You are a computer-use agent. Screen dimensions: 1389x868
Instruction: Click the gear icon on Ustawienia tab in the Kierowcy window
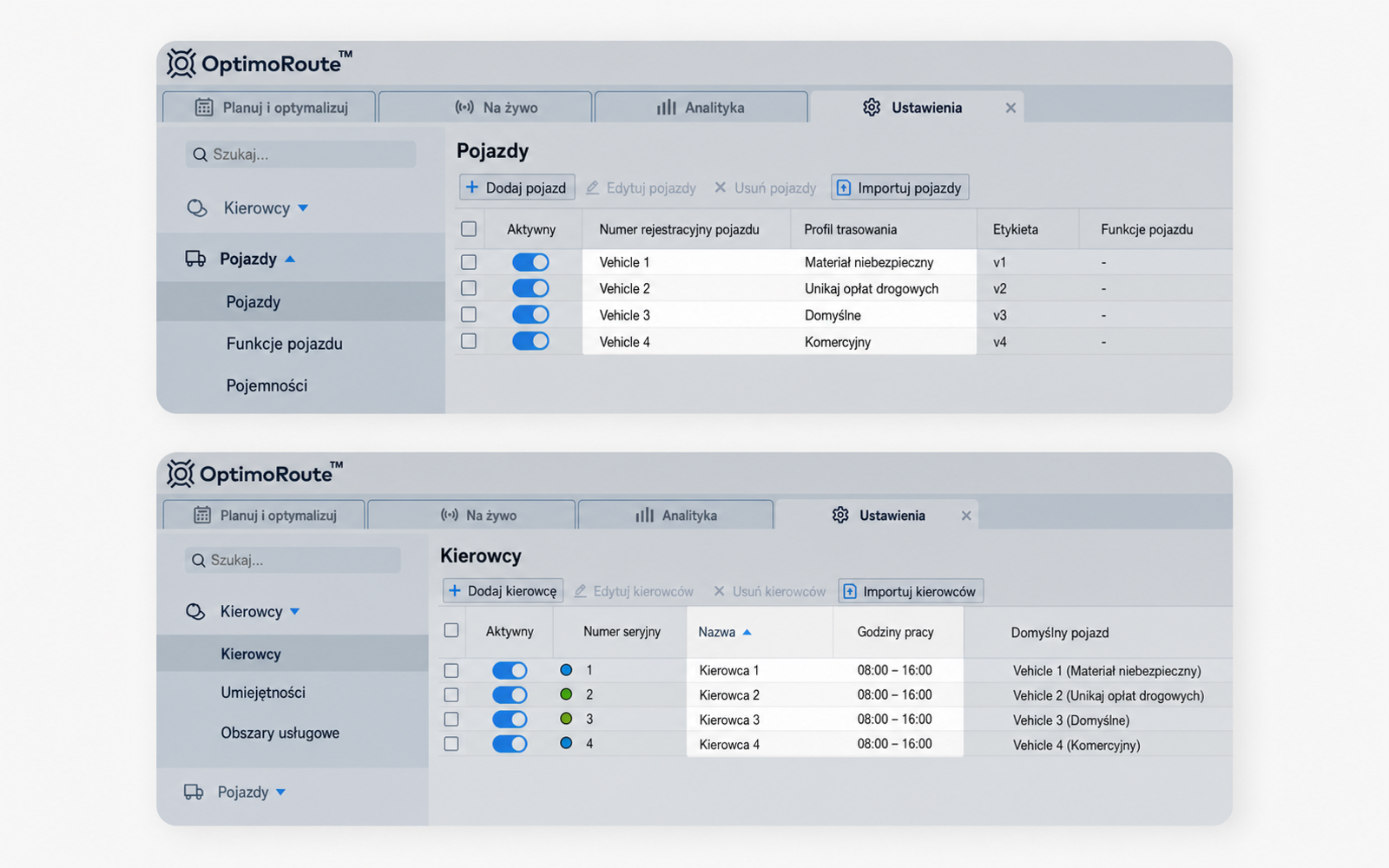click(x=840, y=516)
